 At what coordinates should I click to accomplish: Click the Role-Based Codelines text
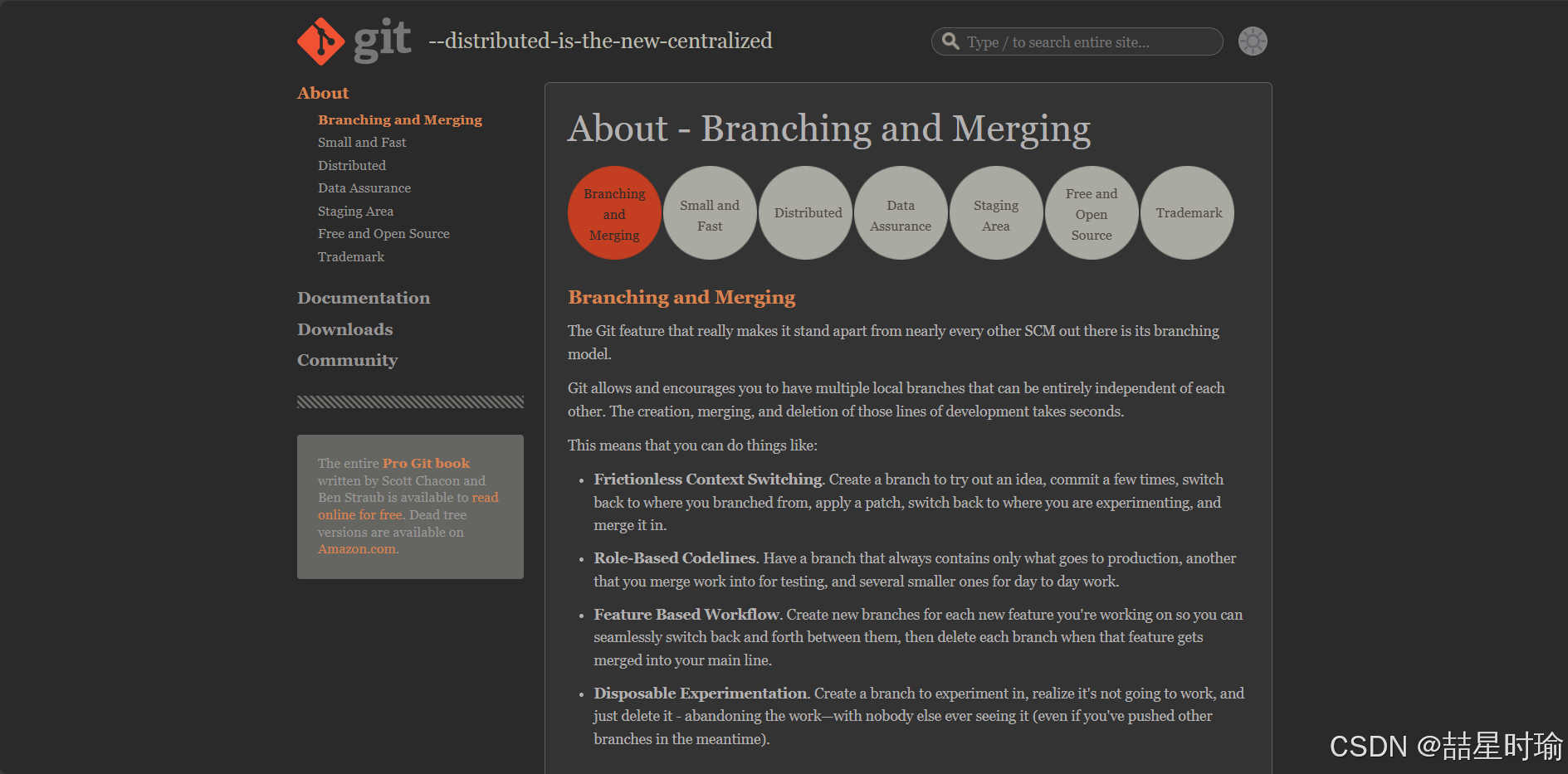675,558
